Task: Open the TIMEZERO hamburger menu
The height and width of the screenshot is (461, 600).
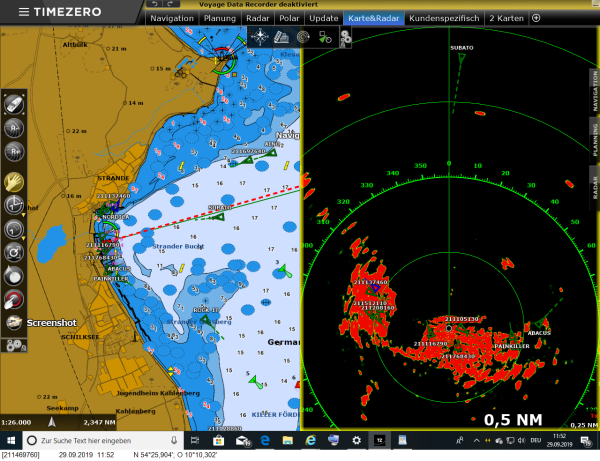Action: point(24,12)
